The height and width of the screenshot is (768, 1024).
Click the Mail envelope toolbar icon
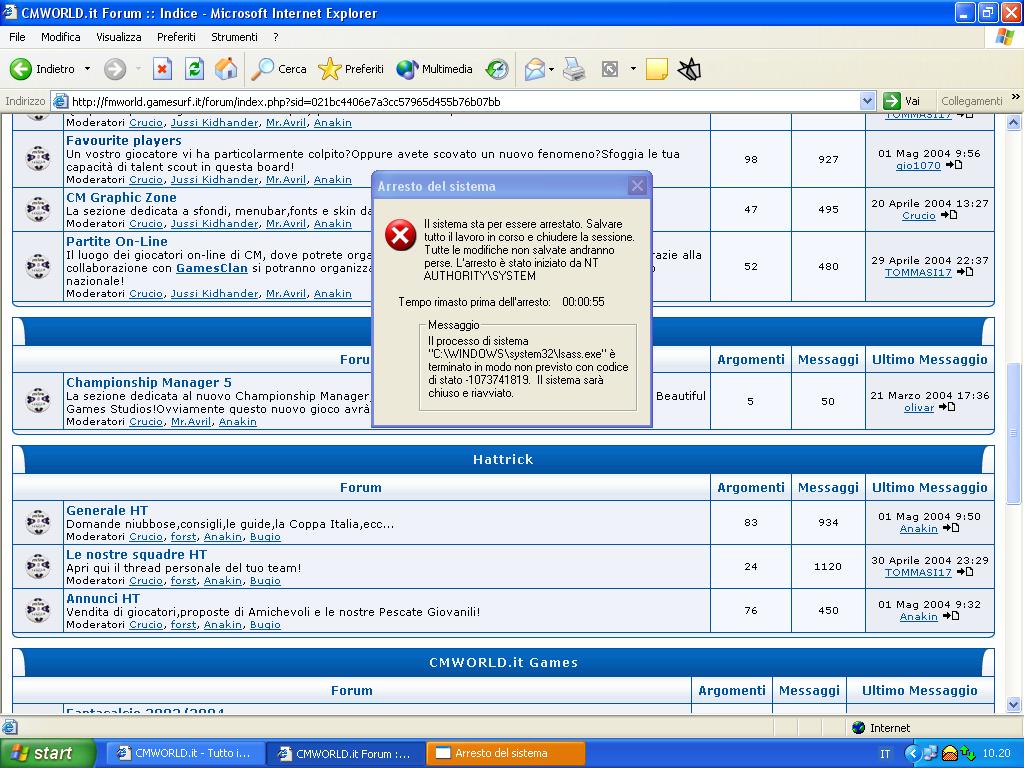click(x=534, y=69)
